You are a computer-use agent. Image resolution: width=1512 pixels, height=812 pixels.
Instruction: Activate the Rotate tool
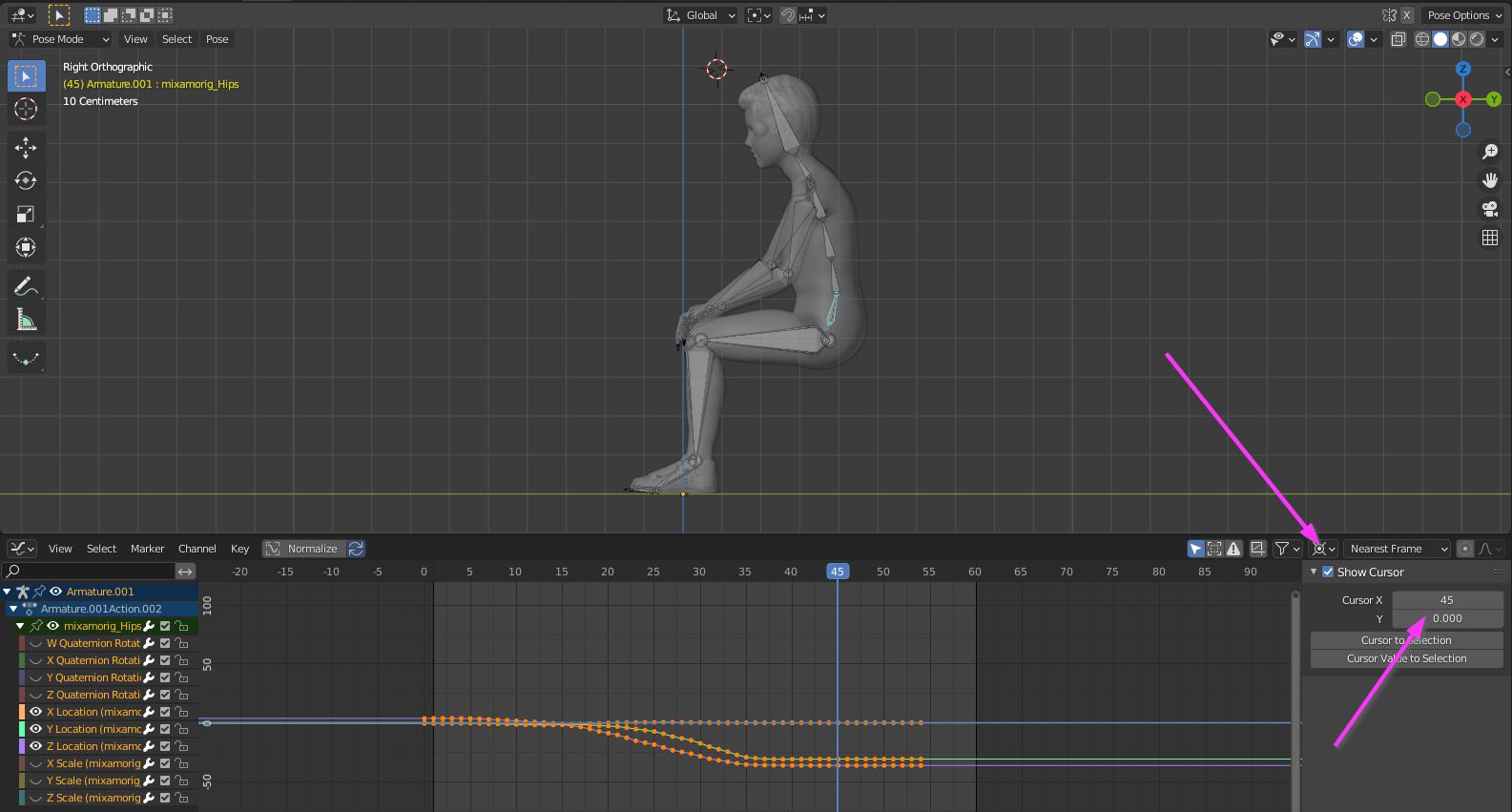[26, 180]
